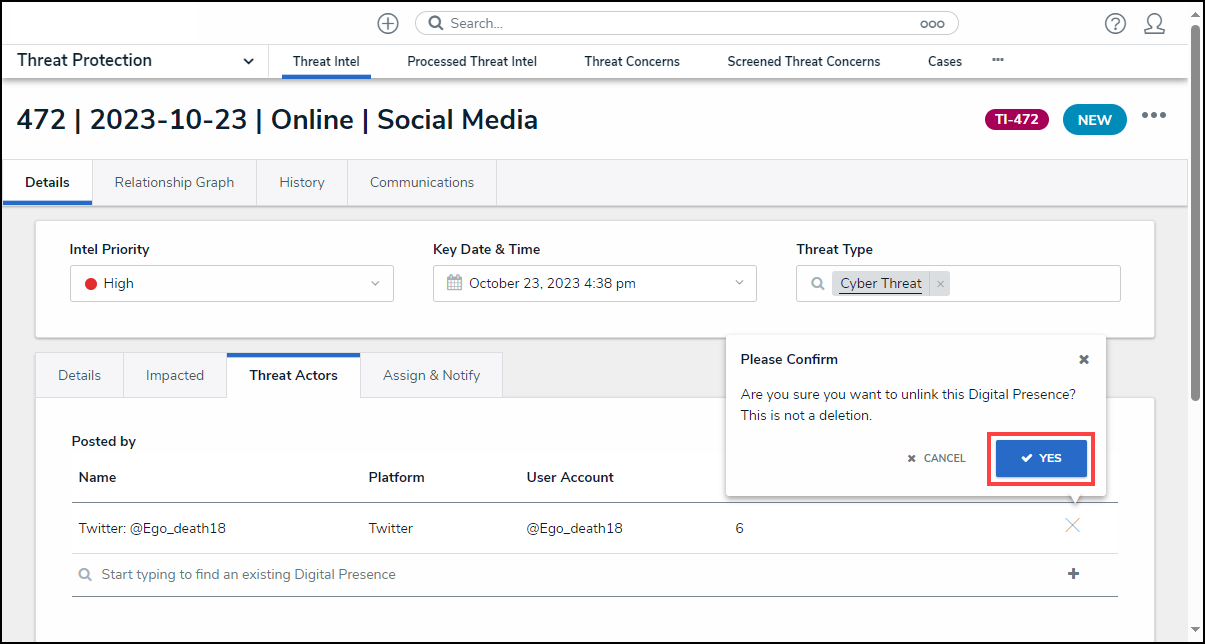The height and width of the screenshot is (644, 1205).
Task: Unlink the Twitter @Ego_death18 row
Action: click(1072, 526)
